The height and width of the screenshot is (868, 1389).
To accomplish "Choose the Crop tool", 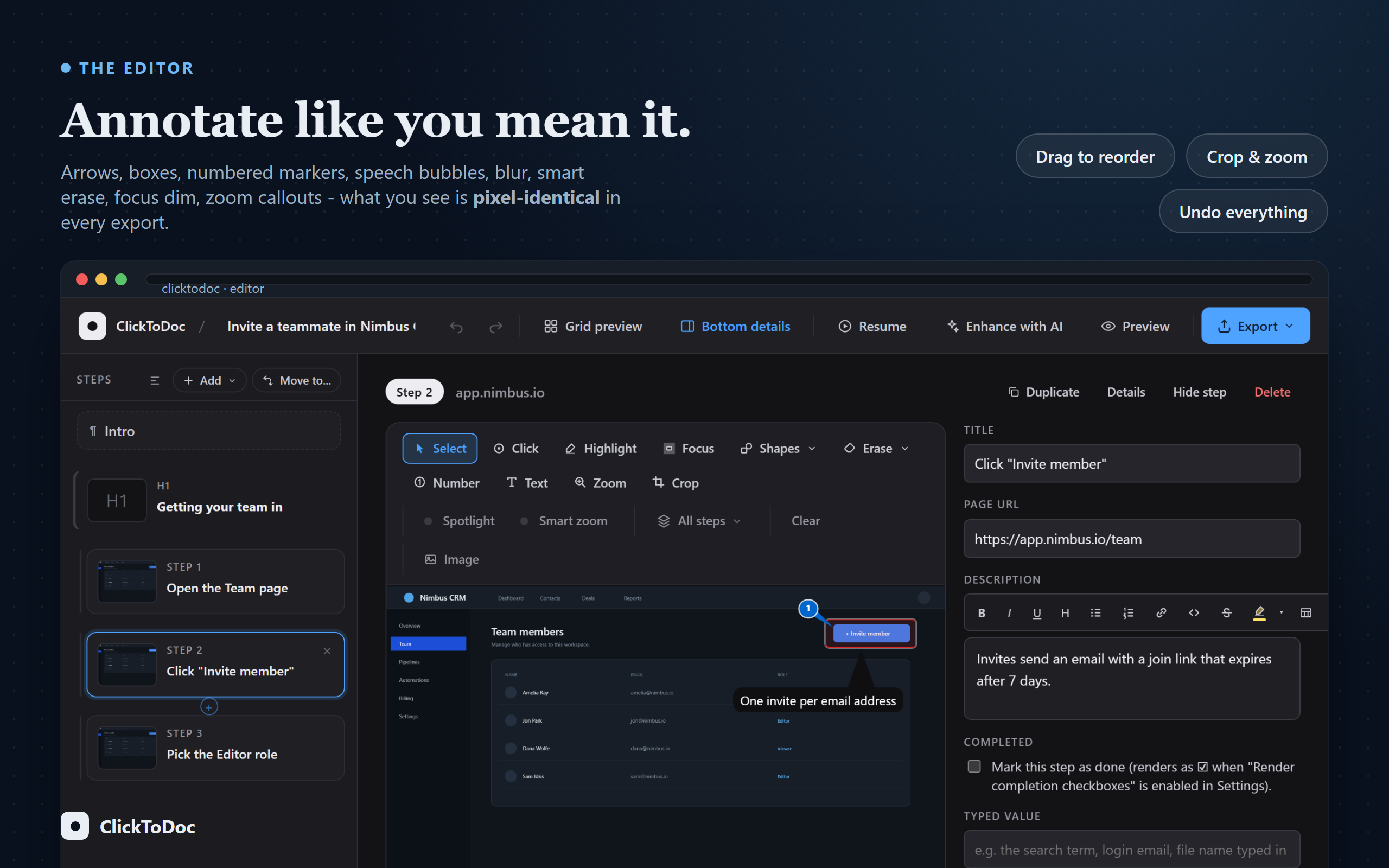I will (676, 483).
